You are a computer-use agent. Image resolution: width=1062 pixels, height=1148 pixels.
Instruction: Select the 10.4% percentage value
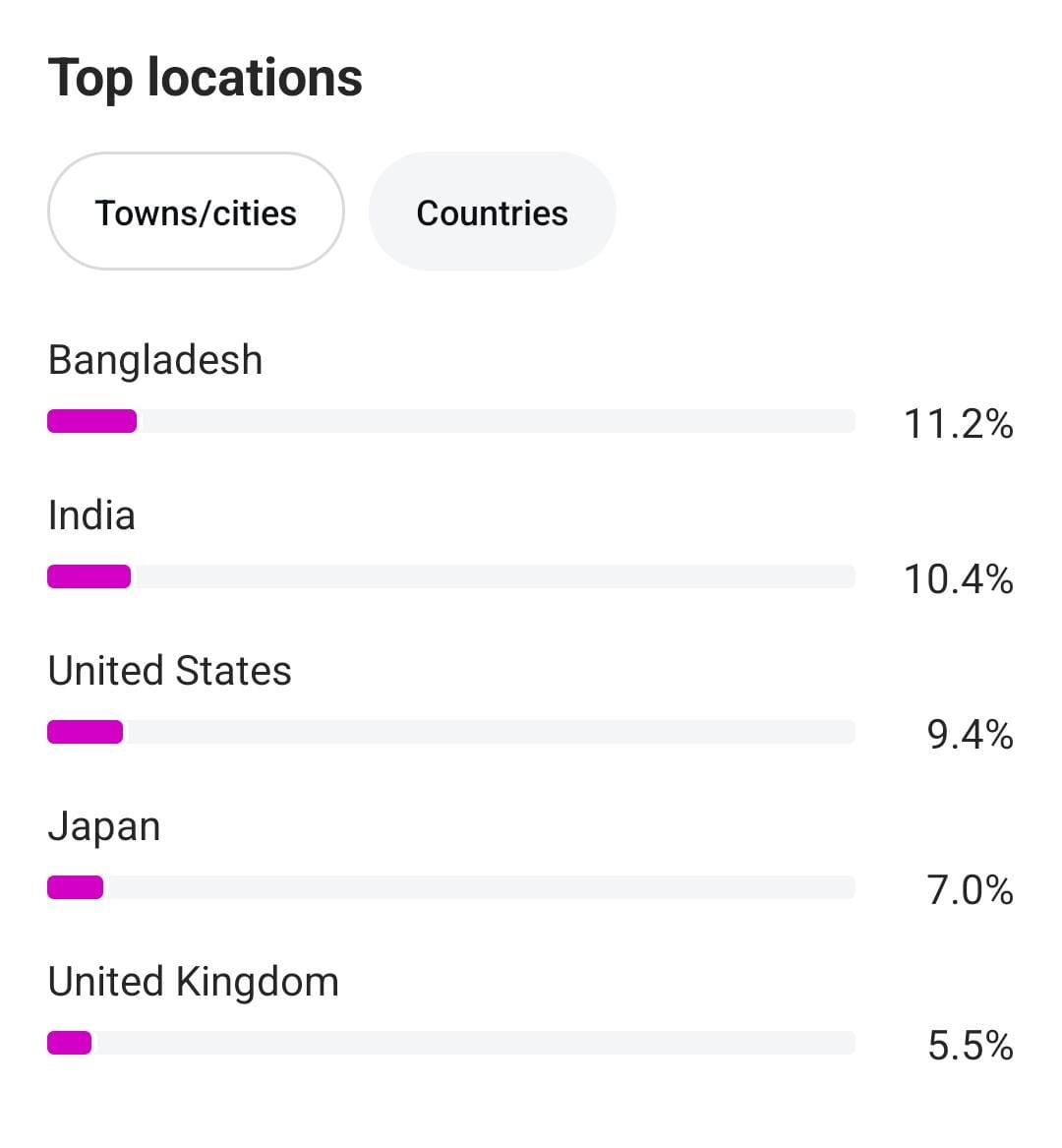coord(958,579)
